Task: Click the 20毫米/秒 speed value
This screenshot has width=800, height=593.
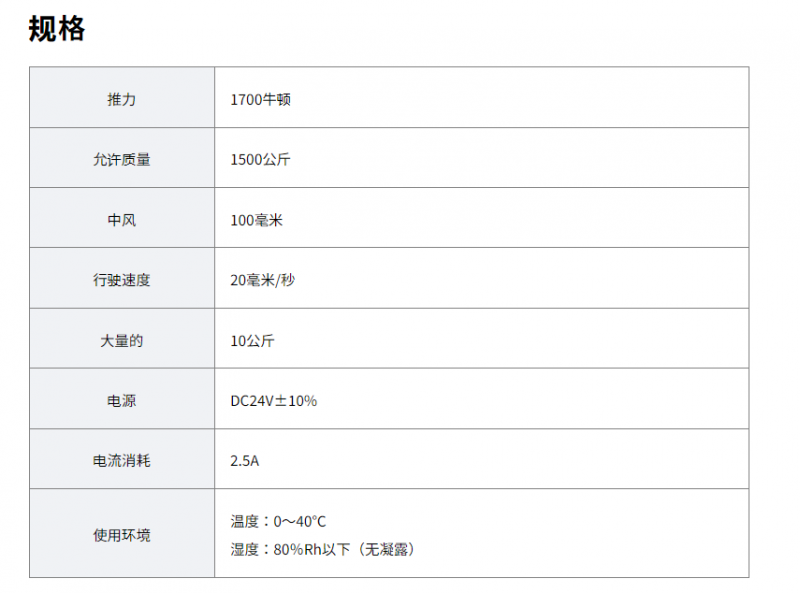Action: tap(262, 280)
